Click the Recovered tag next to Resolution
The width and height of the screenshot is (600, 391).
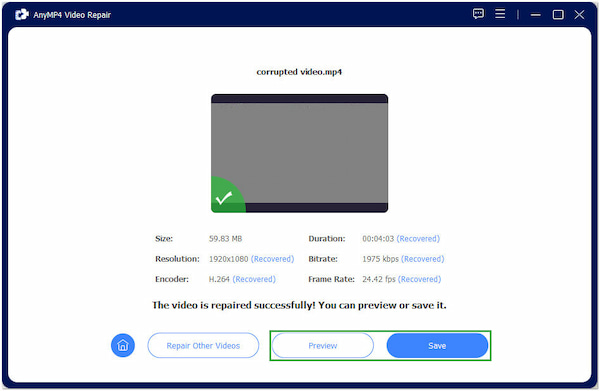coord(272,259)
